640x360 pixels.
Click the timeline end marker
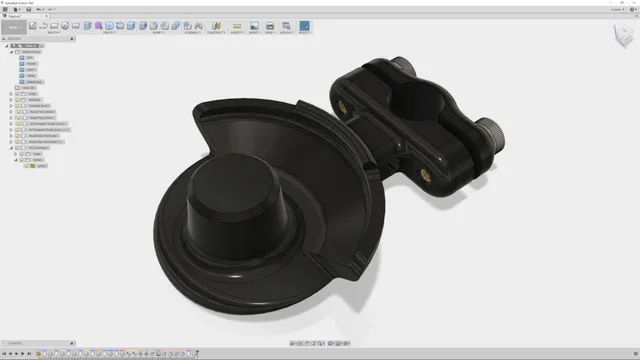(197, 353)
